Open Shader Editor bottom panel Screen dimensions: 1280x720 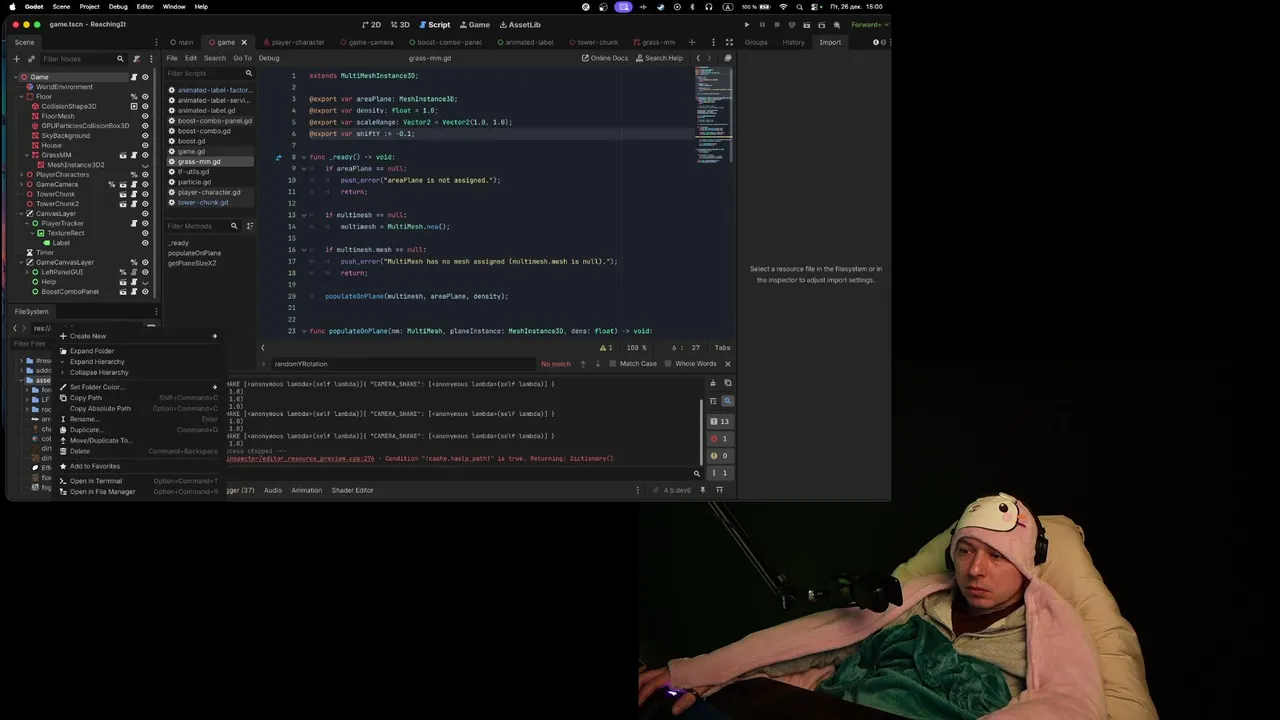pyautogui.click(x=352, y=490)
